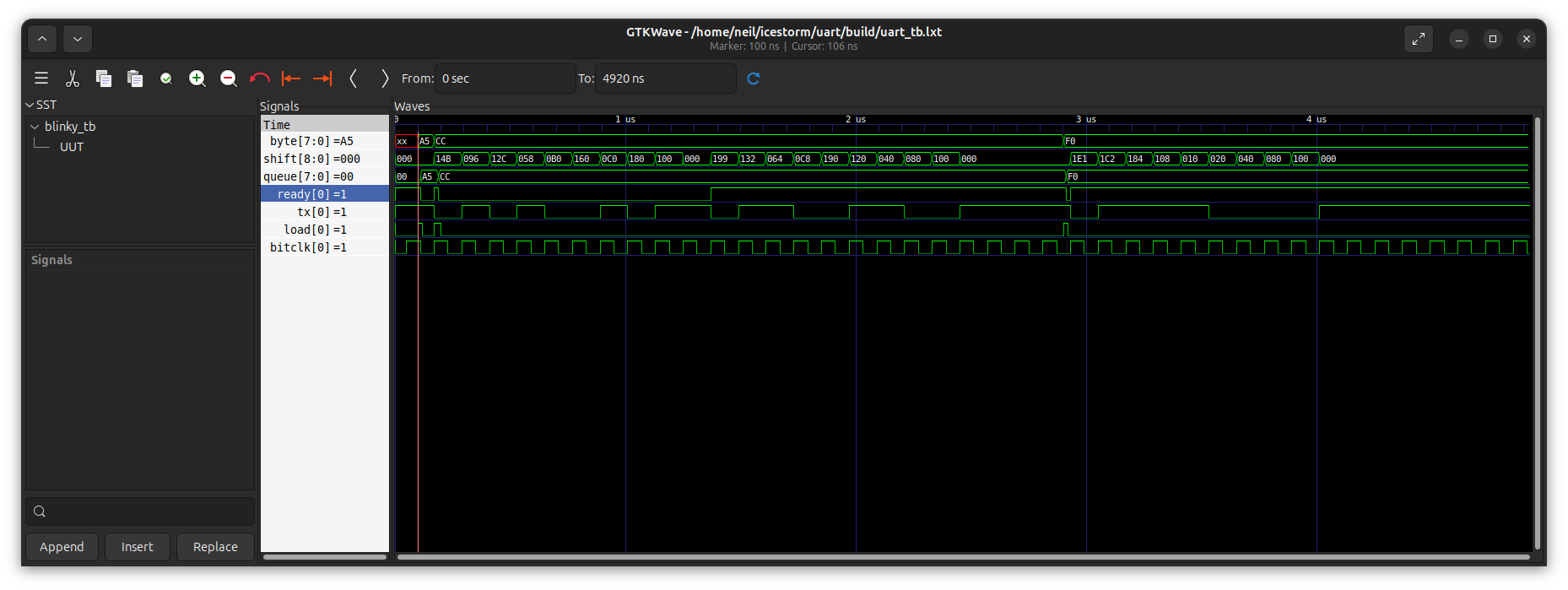
Task: Open the hamburger main menu
Action: [41, 78]
